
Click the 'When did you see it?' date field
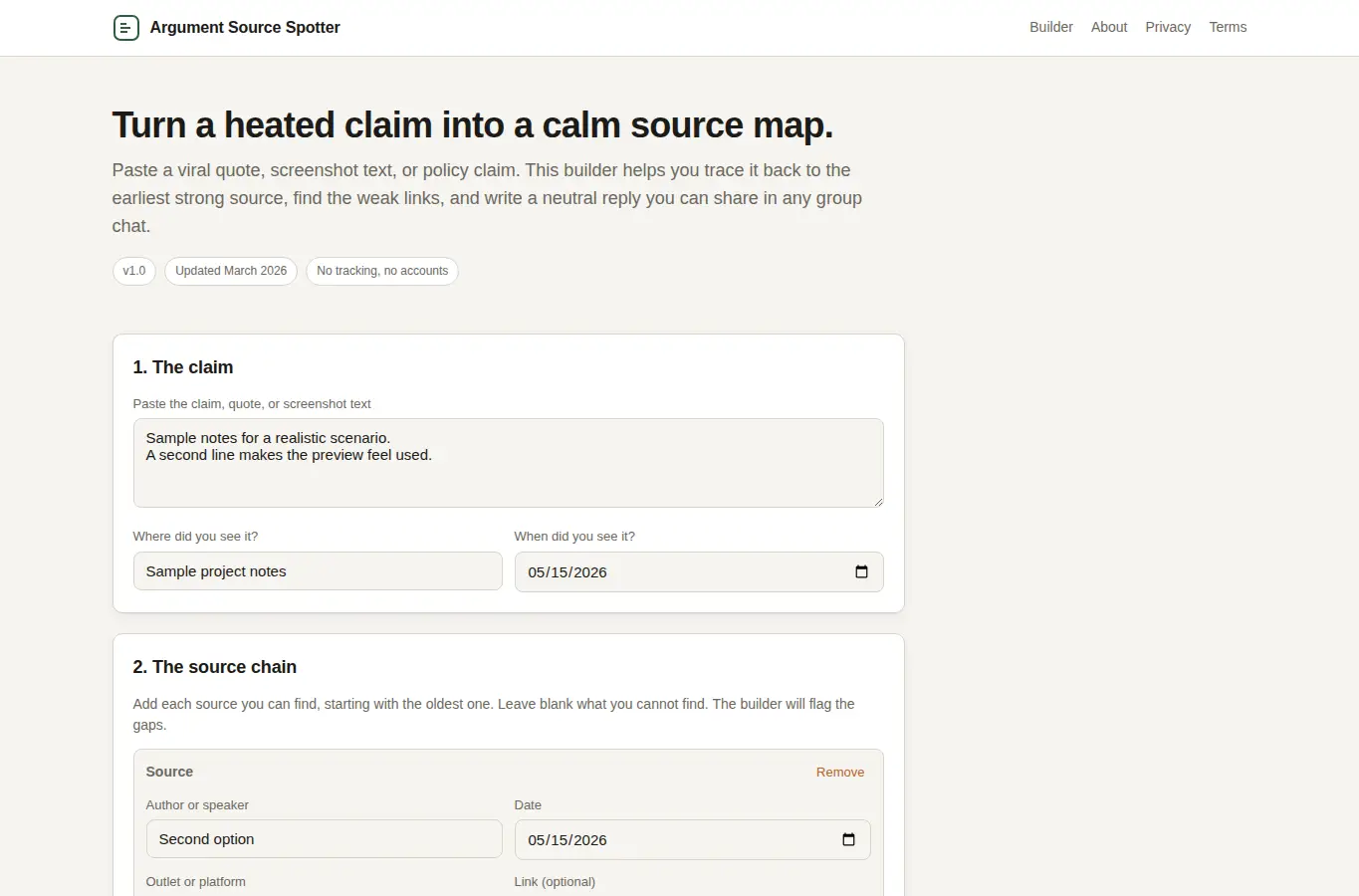click(699, 571)
